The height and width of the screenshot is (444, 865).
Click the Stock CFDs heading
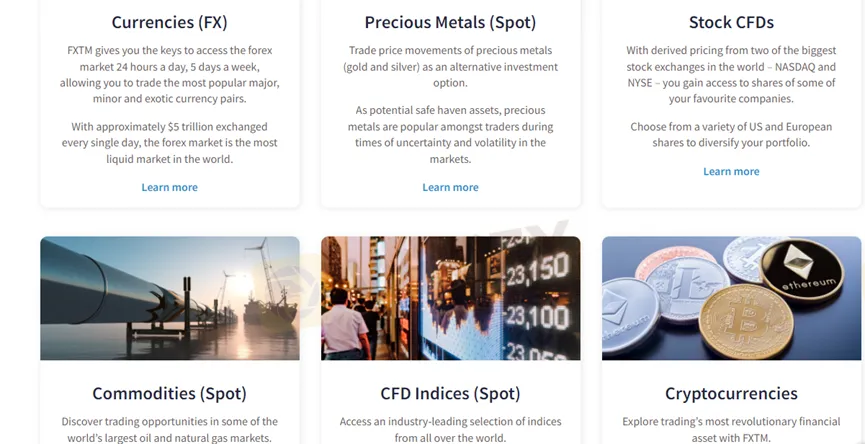731,23
